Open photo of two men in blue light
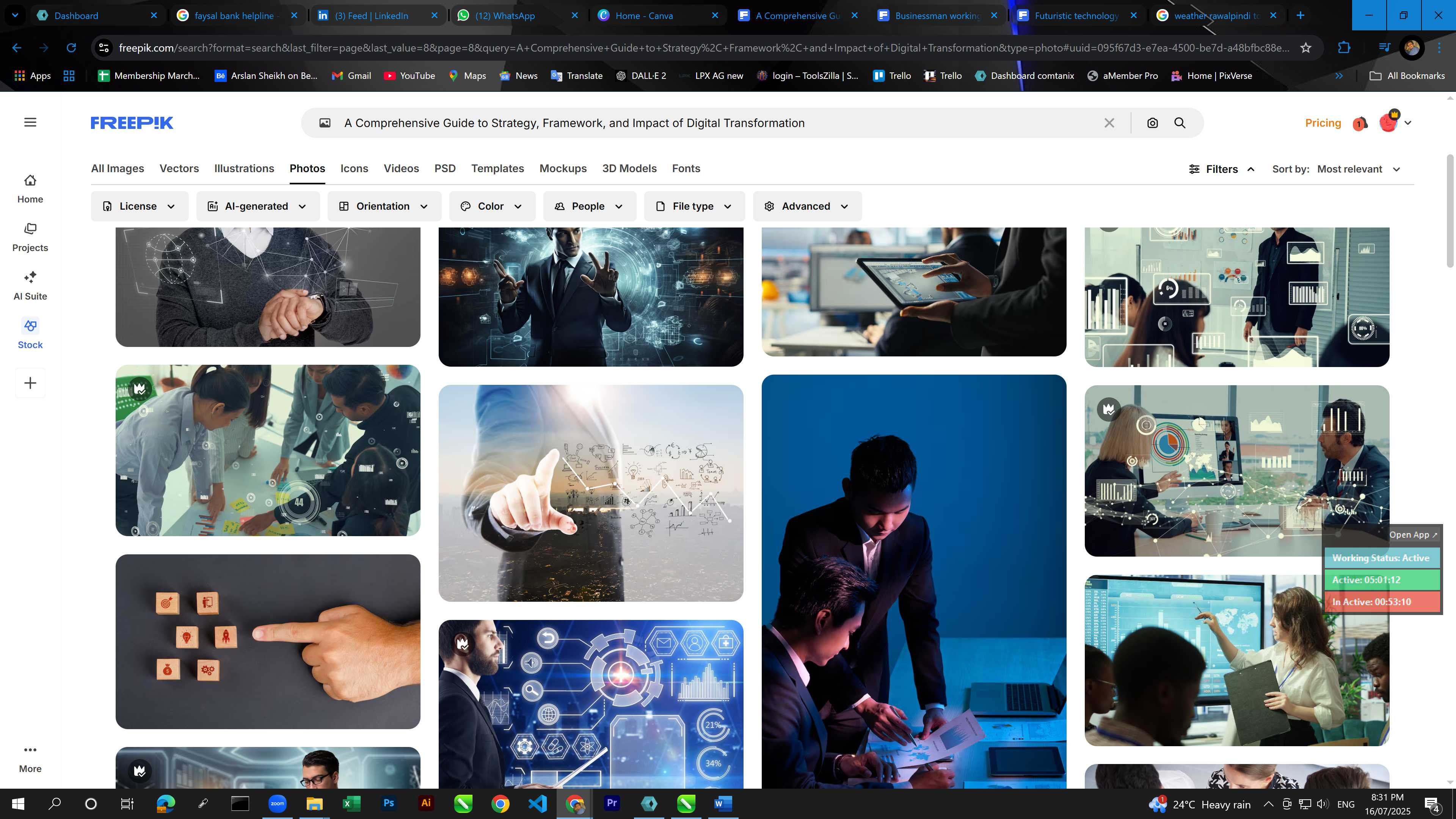1456x819 pixels. 914,581
